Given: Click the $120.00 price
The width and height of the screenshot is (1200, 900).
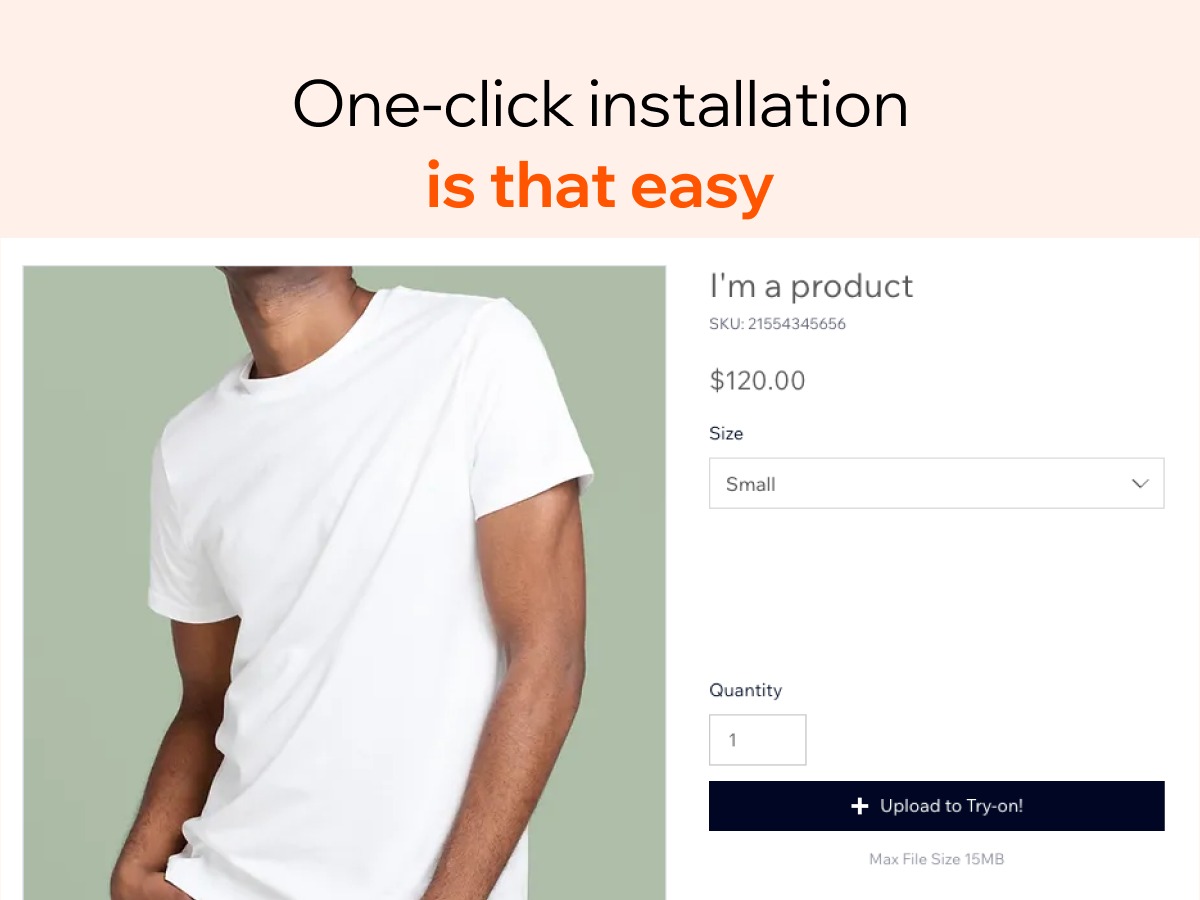Looking at the screenshot, I should click(757, 380).
